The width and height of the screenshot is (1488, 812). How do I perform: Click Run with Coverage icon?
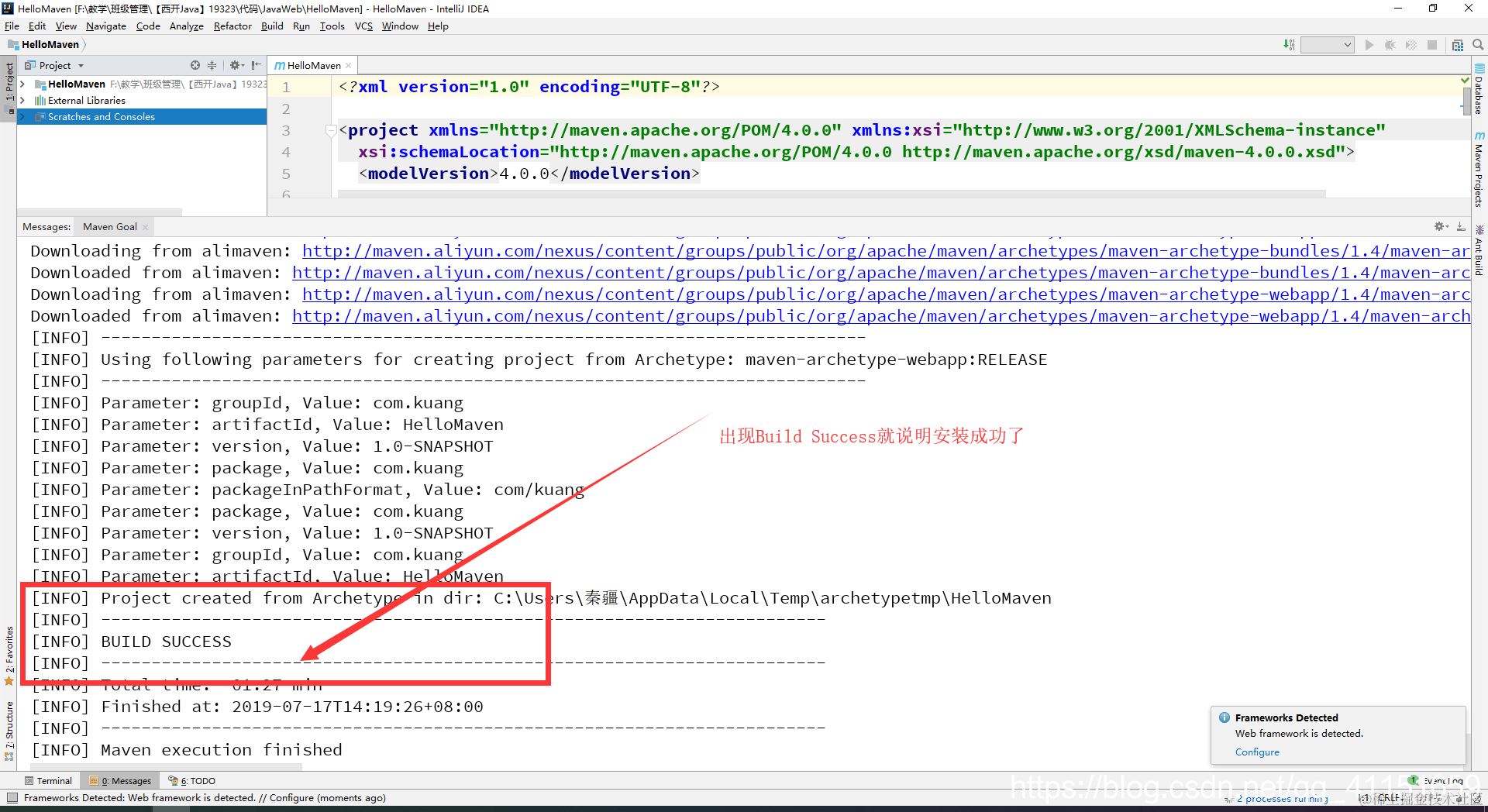click(1411, 45)
